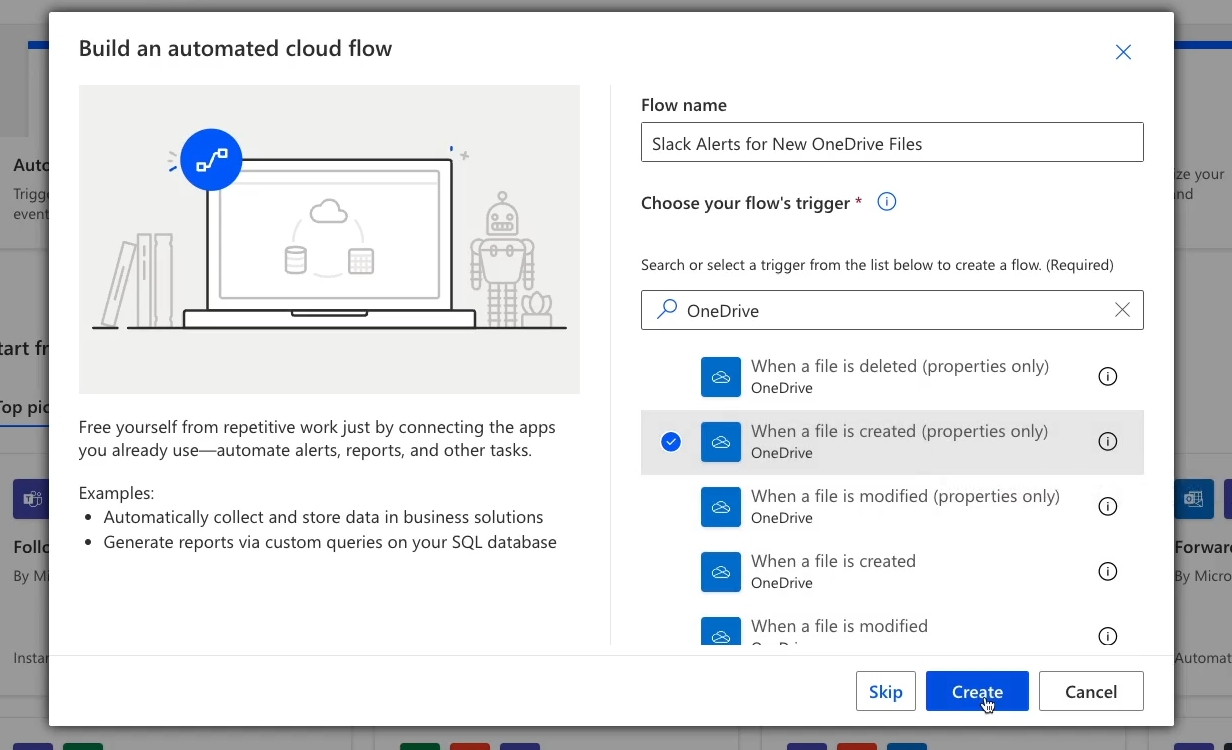Click the blue flow connector icon in illustration
The image size is (1232, 750).
[212, 159]
